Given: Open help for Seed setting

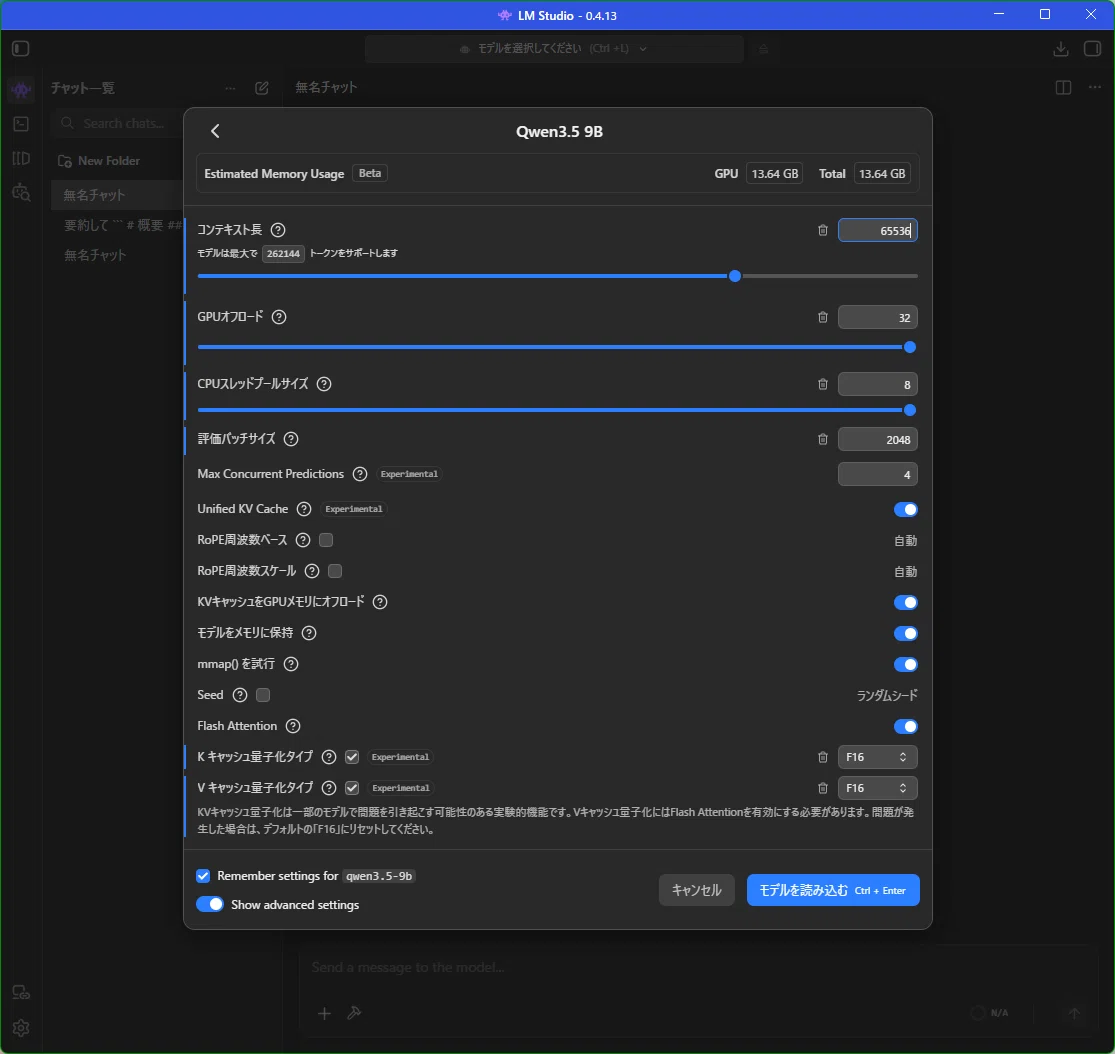Looking at the screenshot, I should (x=240, y=695).
